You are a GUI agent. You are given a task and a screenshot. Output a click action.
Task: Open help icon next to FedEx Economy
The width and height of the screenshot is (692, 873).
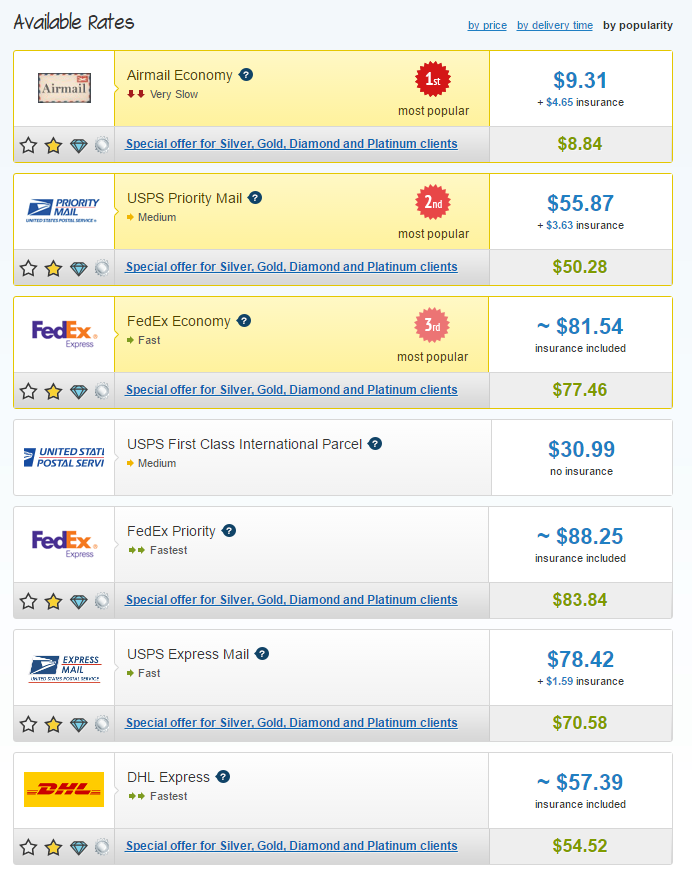pos(244,321)
